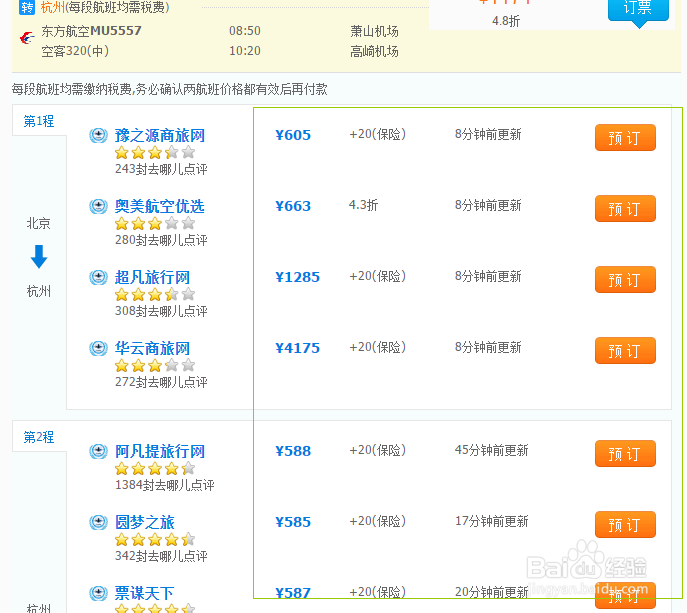Click the 高崎机场 arrival airport
This screenshot has height=613, width=687.
[x=374, y=51]
